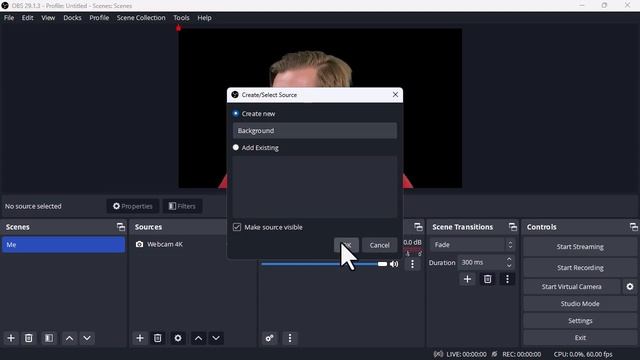Click the Exit button
Viewport: 640px width, 360px height.
tap(580, 338)
